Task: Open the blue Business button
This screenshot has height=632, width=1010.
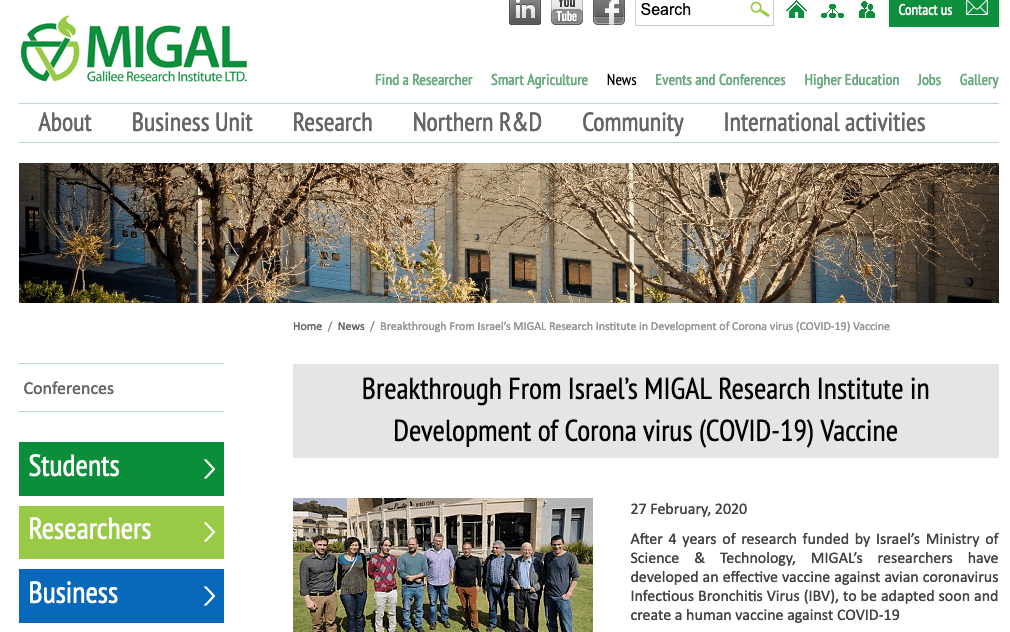Action: tap(122, 595)
